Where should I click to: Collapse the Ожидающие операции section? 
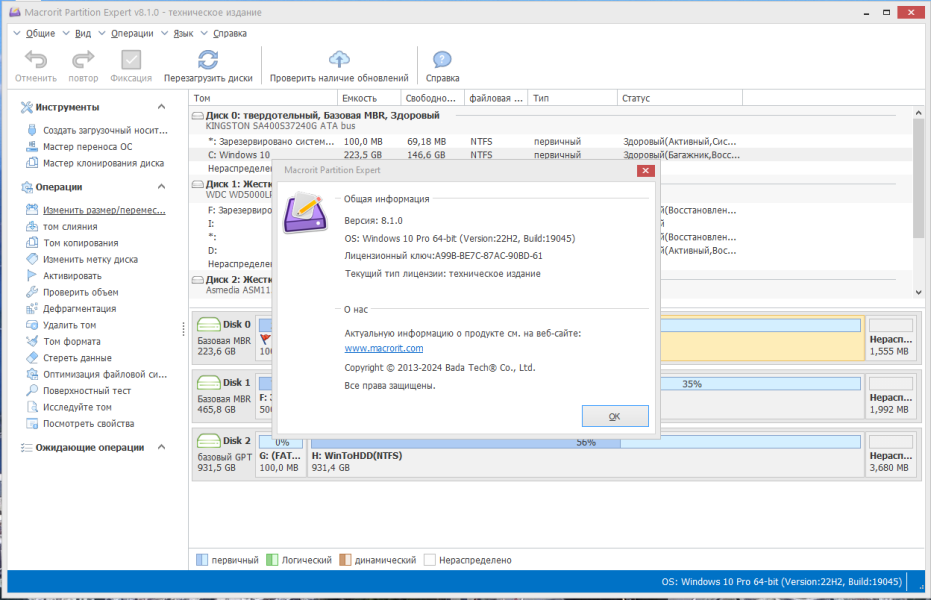coord(162,447)
